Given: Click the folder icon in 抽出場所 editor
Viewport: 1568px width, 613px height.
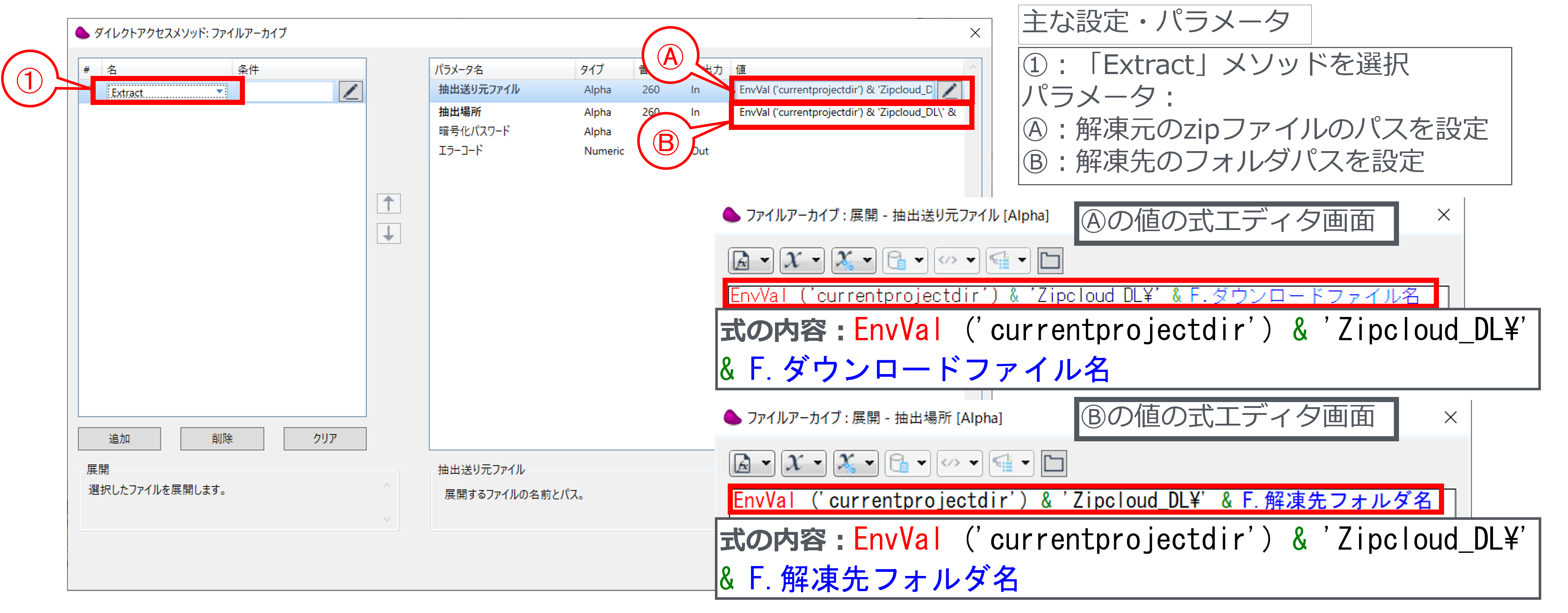Looking at the screenshot, I should [1054, 464].
